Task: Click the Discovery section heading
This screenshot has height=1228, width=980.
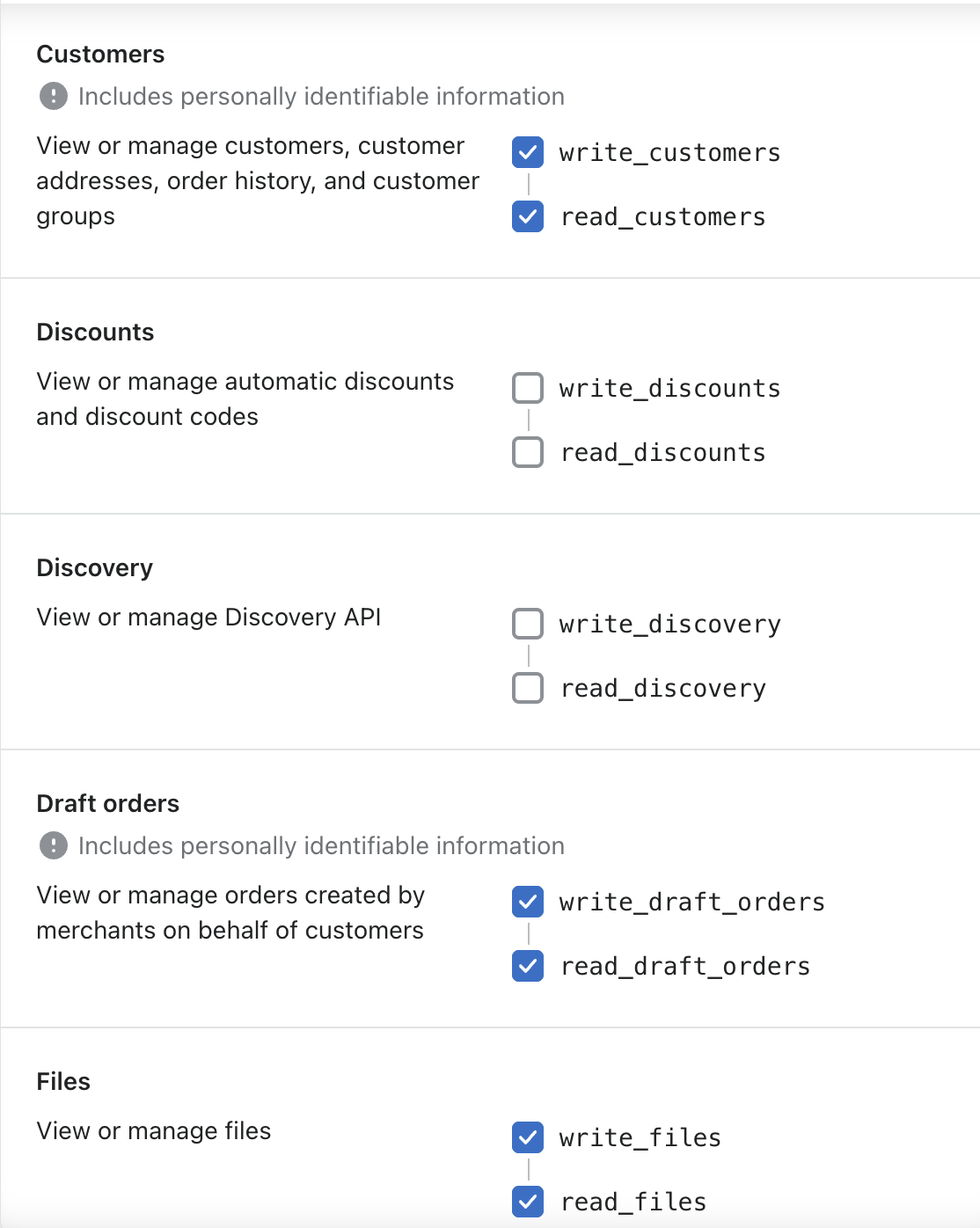Action: click(x=95, y=568)
